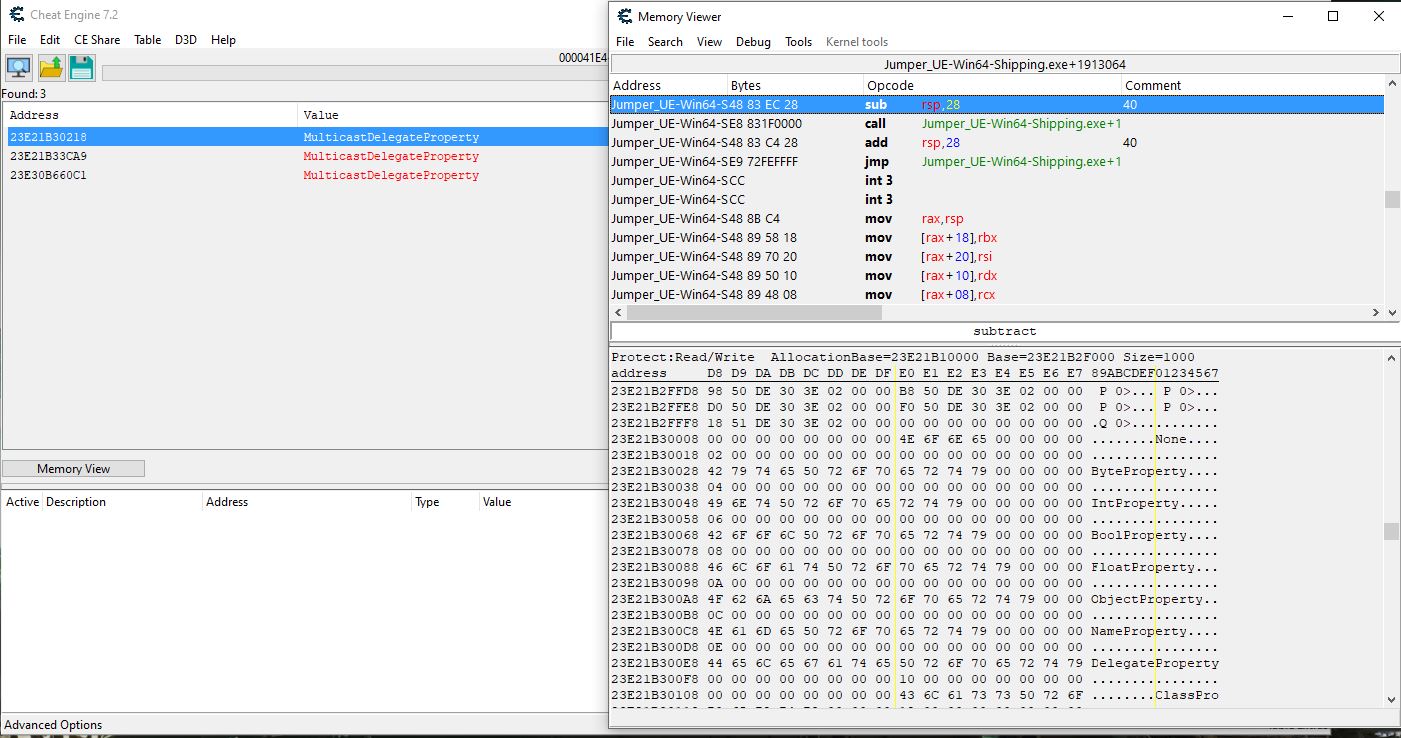Click disassembler horizontal scrollbar left arrow
This screenshot has height=738, width=1401.
coord(618,312)
